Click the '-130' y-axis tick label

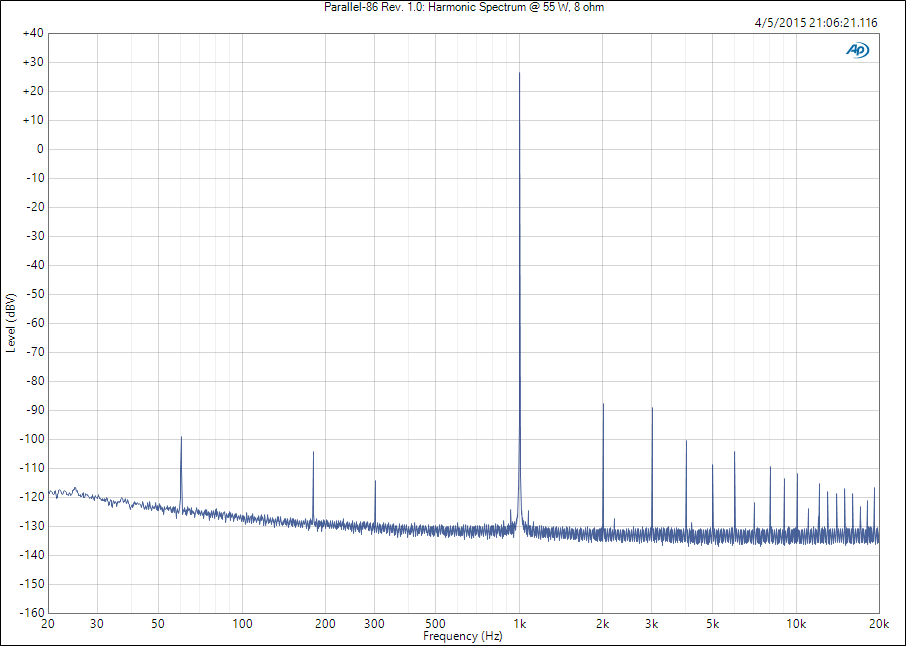click(x=32, y=526)
